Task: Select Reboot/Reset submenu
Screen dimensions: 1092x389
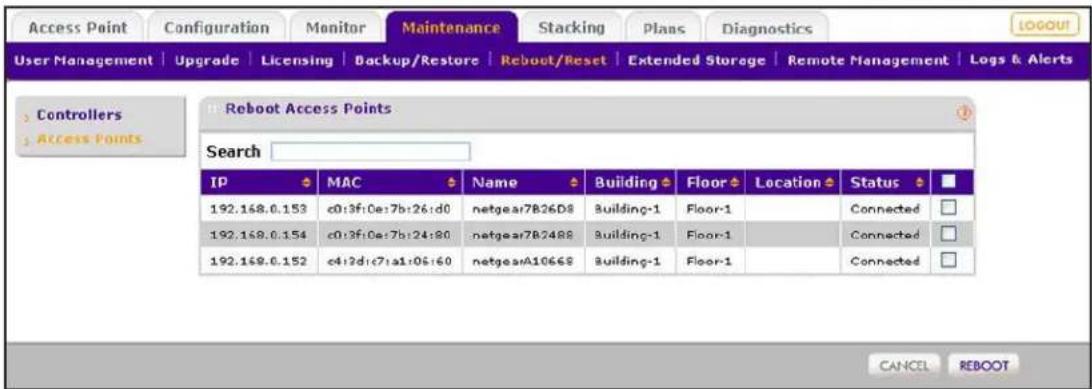Action: [554, 61]
